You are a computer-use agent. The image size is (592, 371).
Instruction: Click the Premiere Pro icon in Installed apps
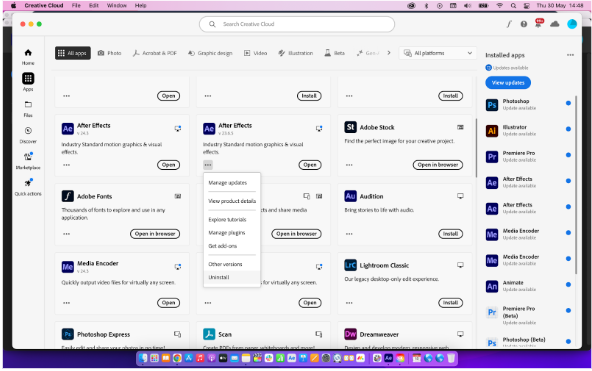coord(492,156)
